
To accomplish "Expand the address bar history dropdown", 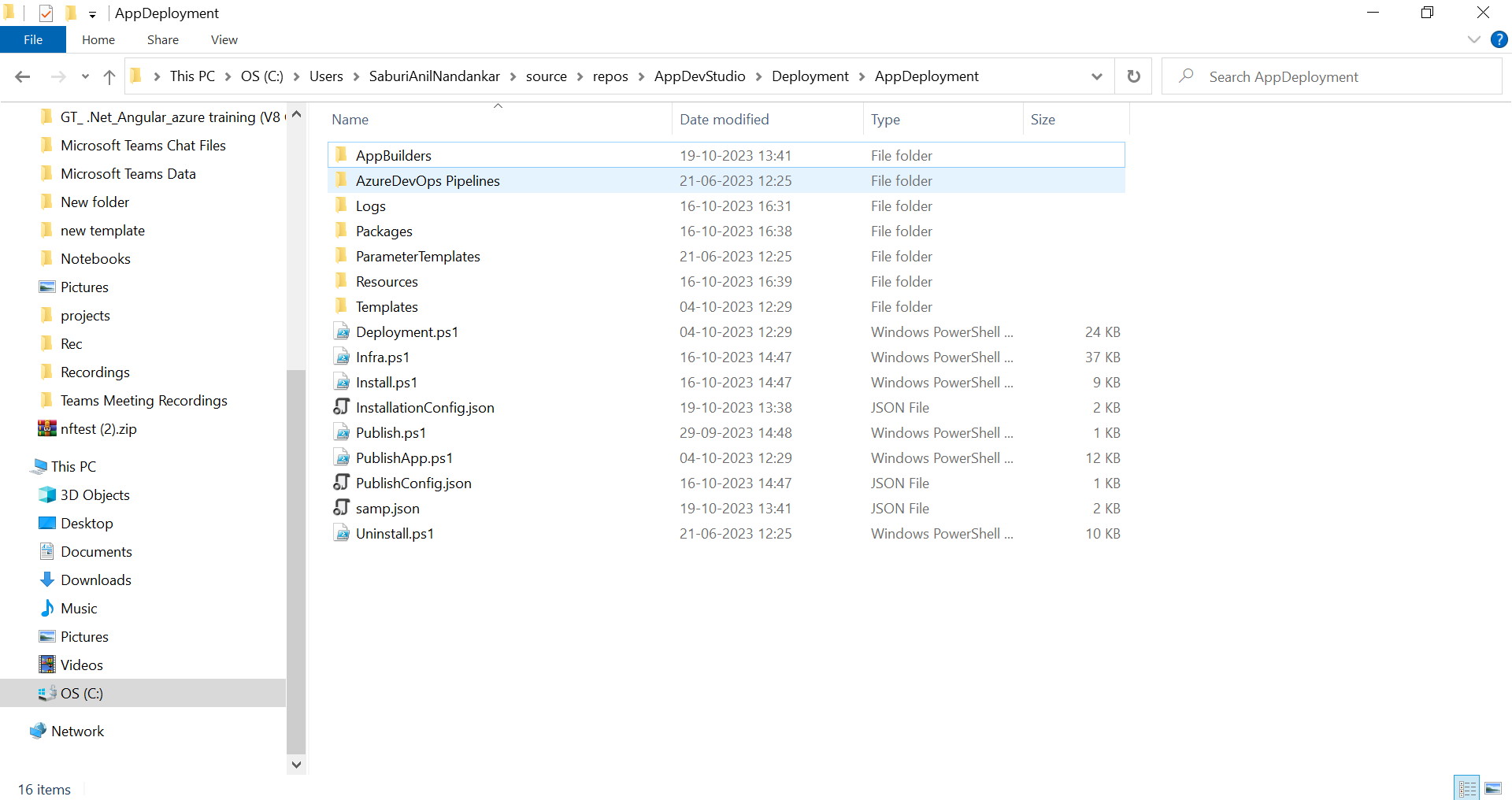I will [1097, 76].
